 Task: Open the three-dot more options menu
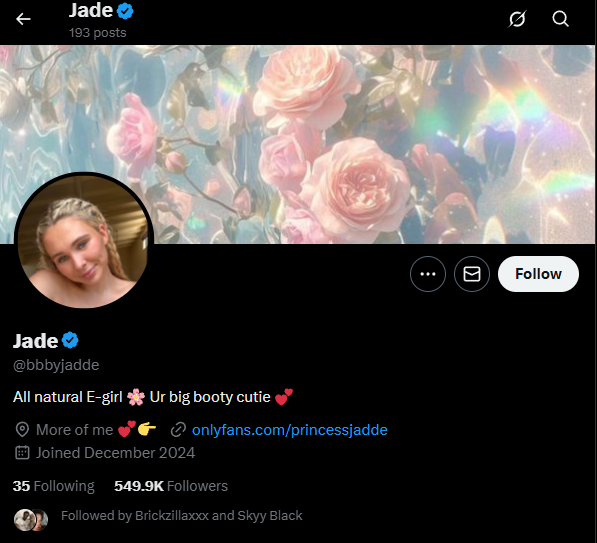pos(428,274)
